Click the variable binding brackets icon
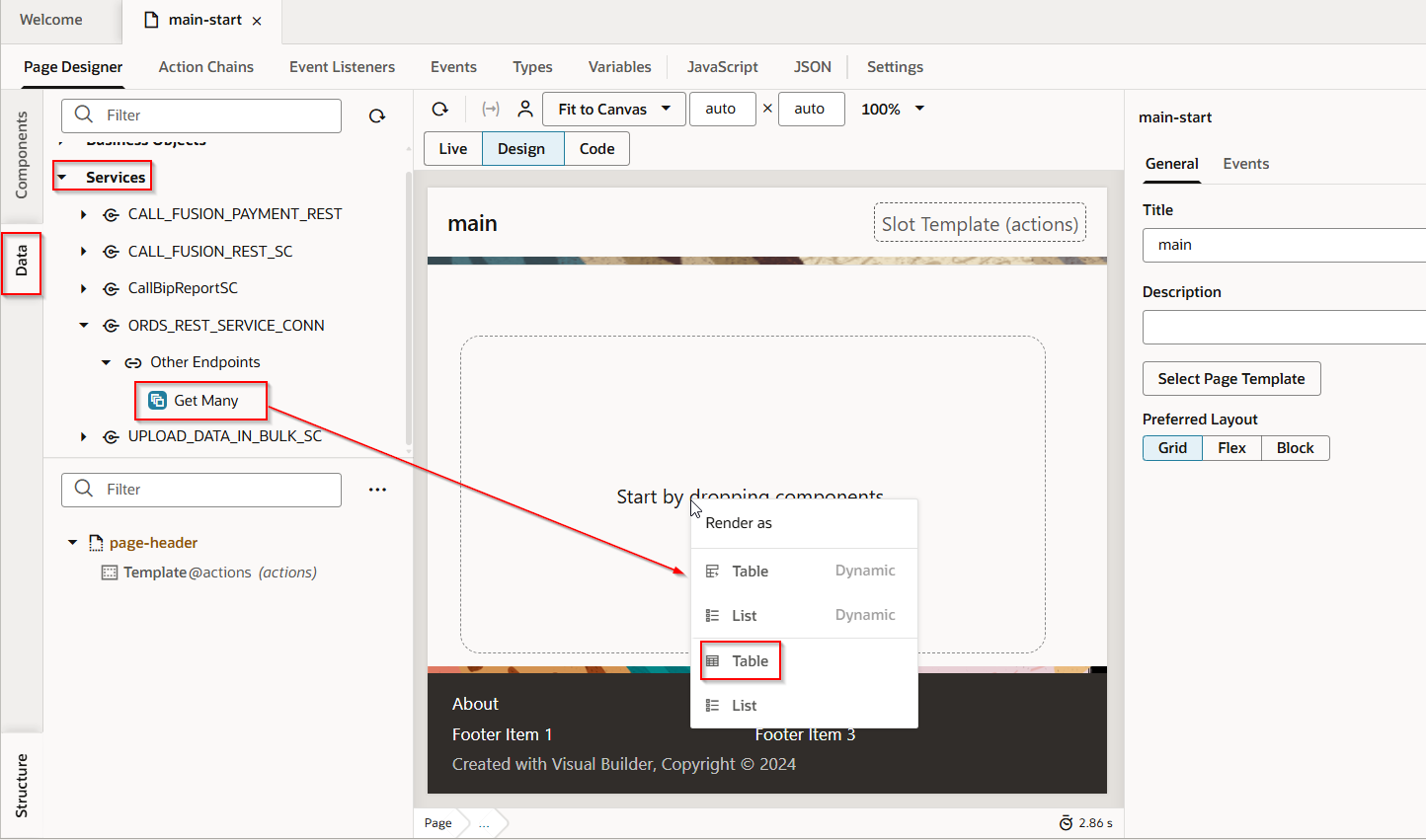 click(490, 109)
